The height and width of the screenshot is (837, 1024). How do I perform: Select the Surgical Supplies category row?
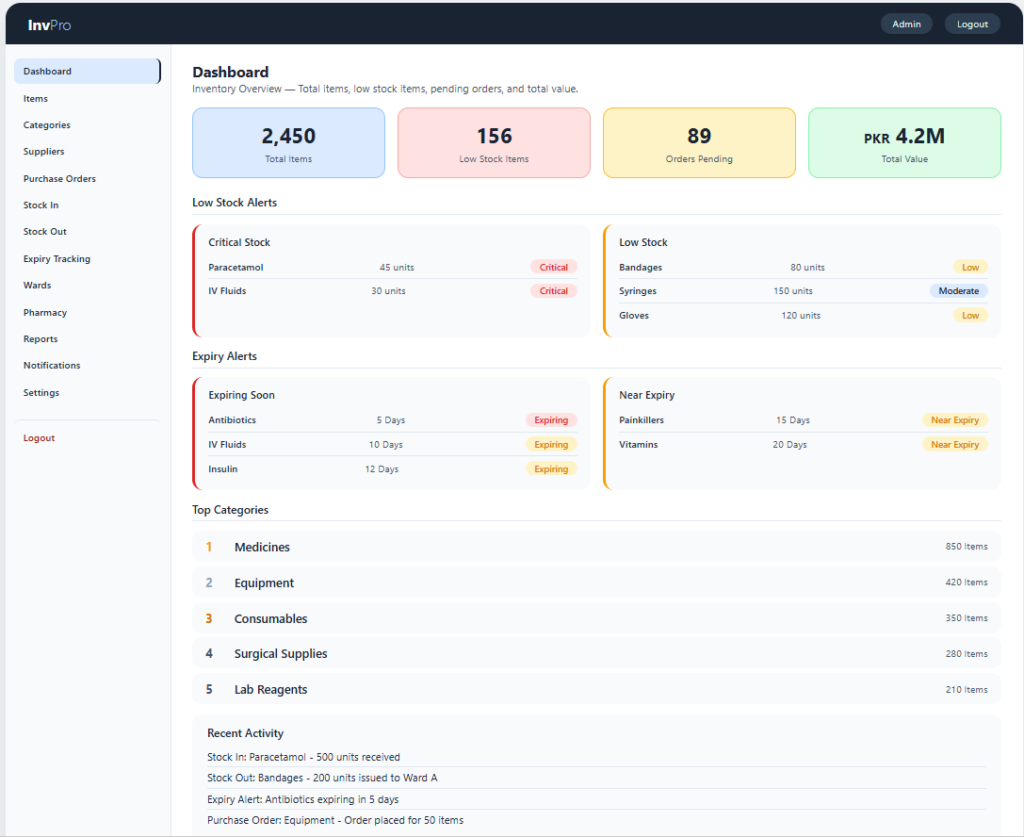[596, 654]
